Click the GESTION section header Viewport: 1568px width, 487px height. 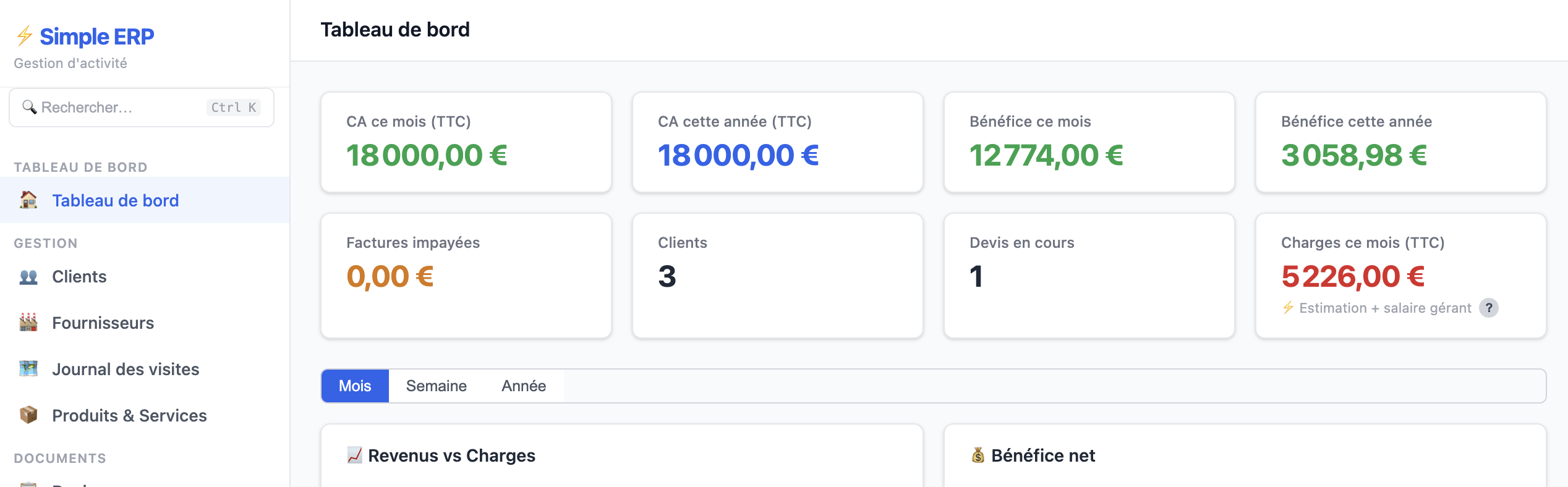coord(46,244)
